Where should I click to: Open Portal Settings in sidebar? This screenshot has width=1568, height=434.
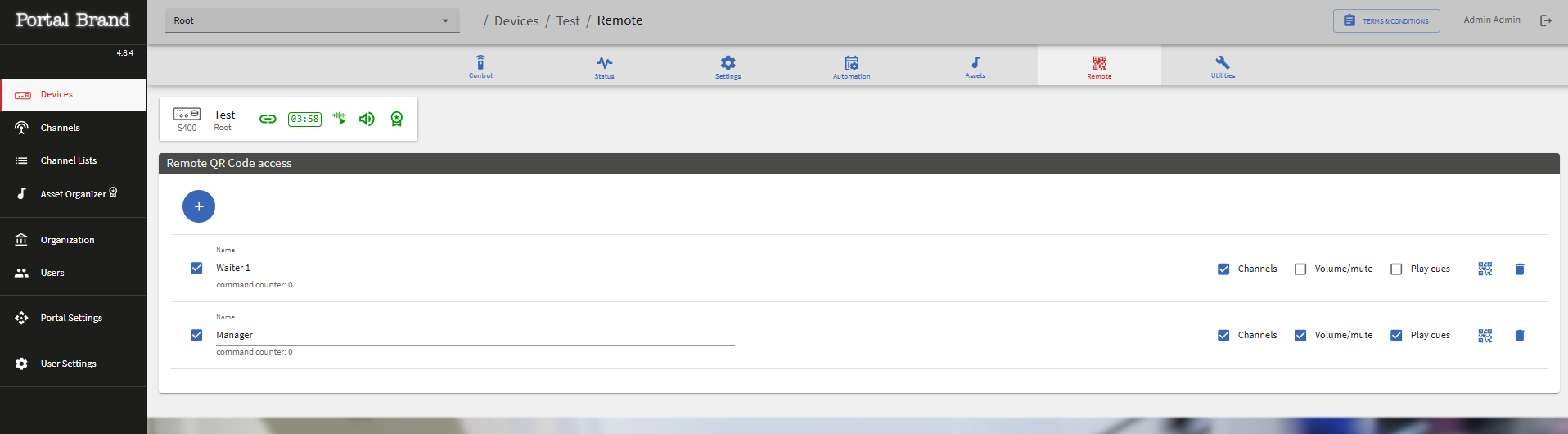point(74,318)
